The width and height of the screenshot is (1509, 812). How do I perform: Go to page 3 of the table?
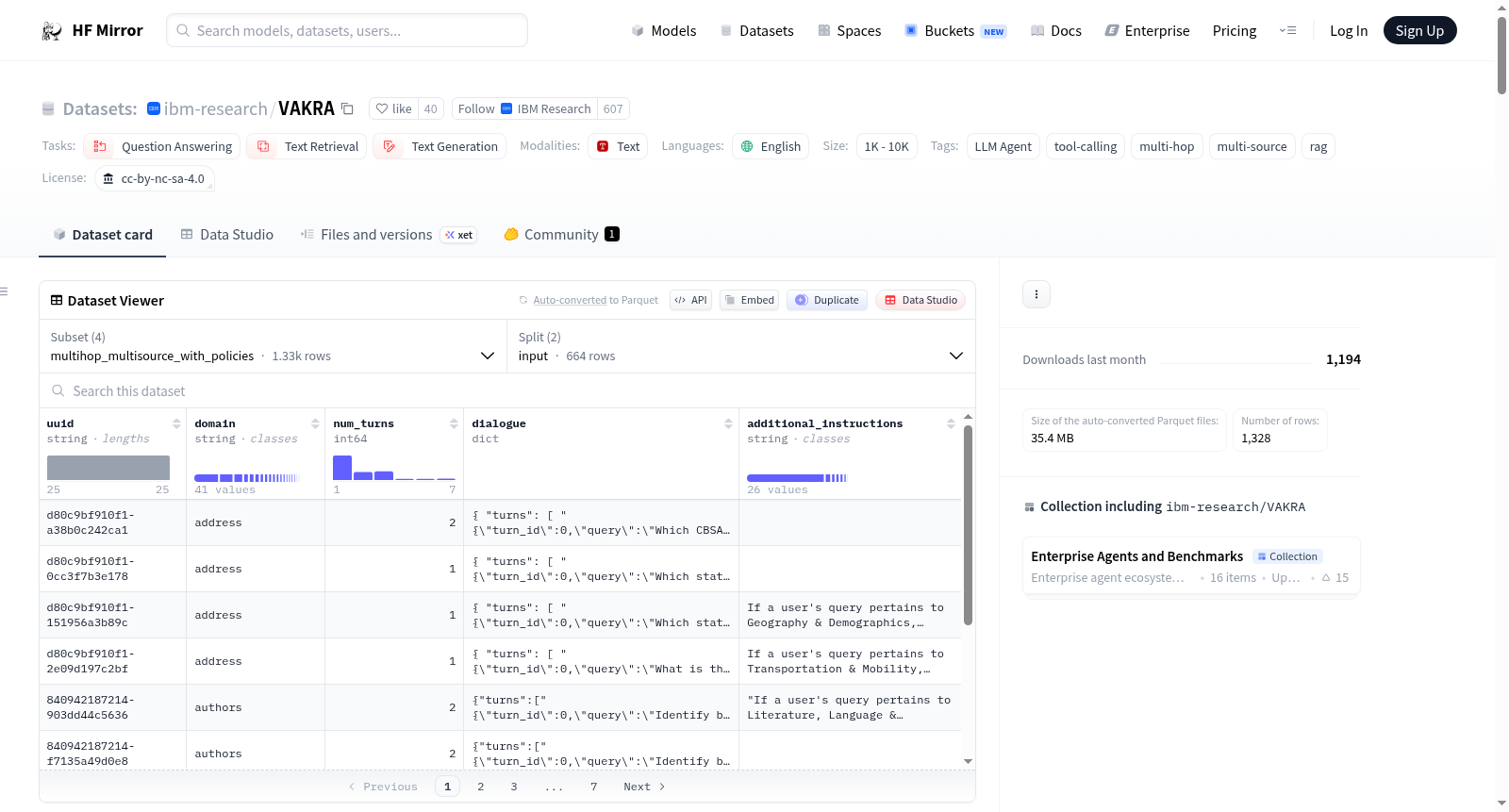(514, 787)
